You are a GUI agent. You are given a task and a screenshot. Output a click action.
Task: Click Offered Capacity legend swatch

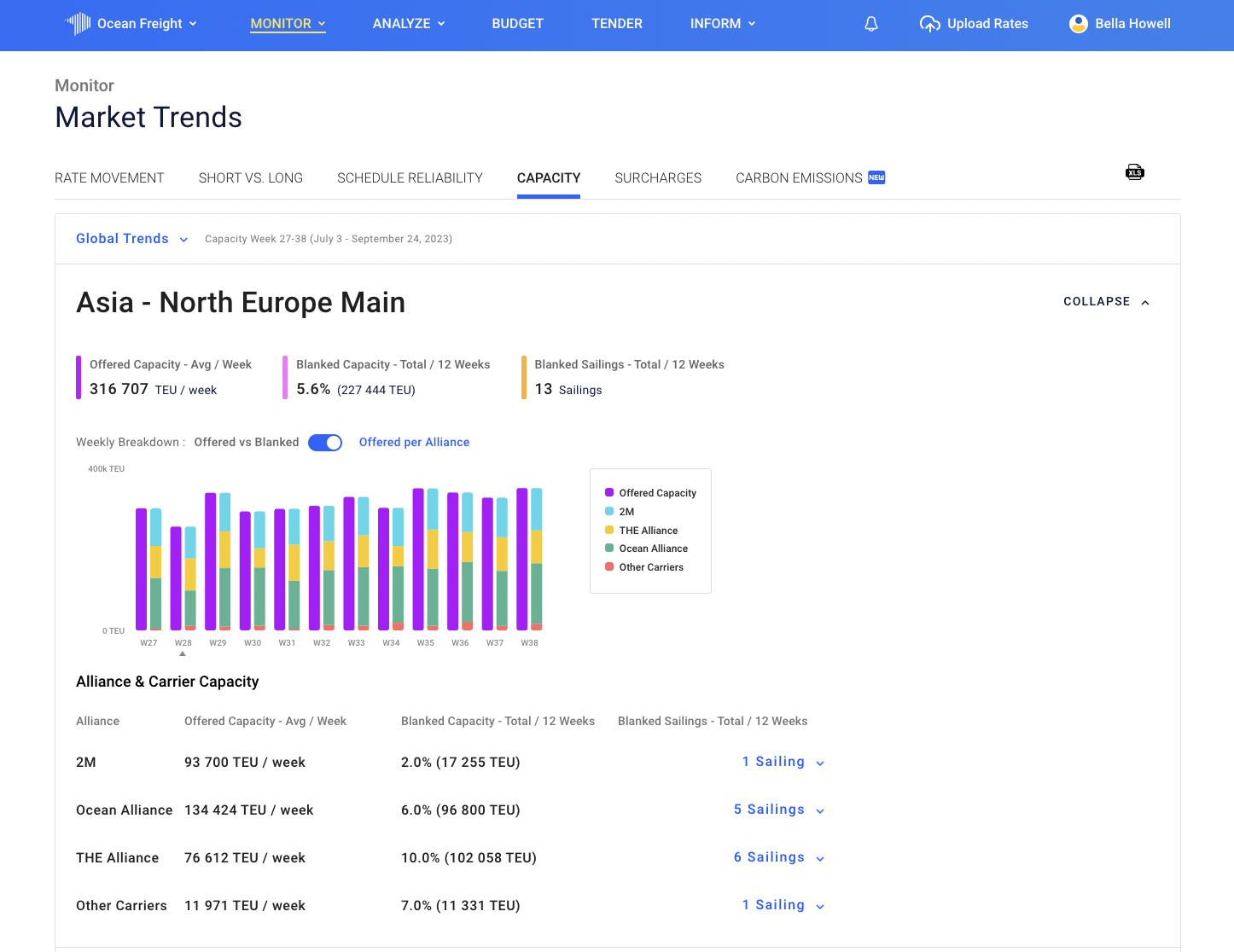[609, 492]
